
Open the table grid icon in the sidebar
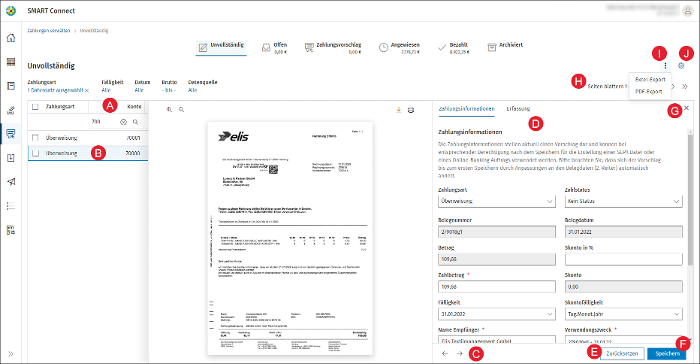tap(11, 62)
